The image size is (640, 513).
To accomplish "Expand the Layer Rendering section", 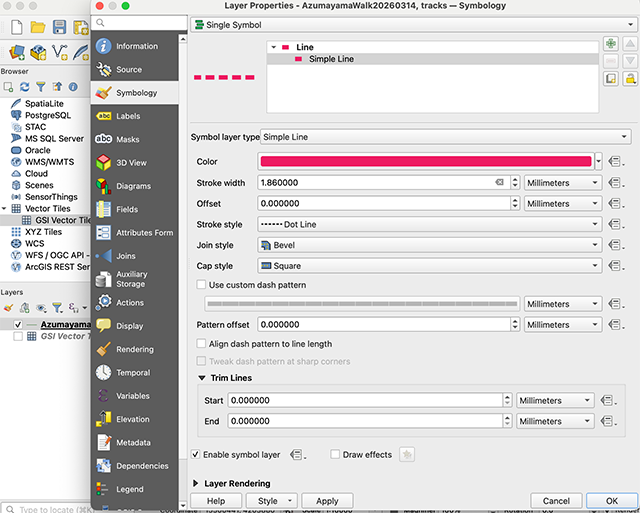I will tap(196, 483).
